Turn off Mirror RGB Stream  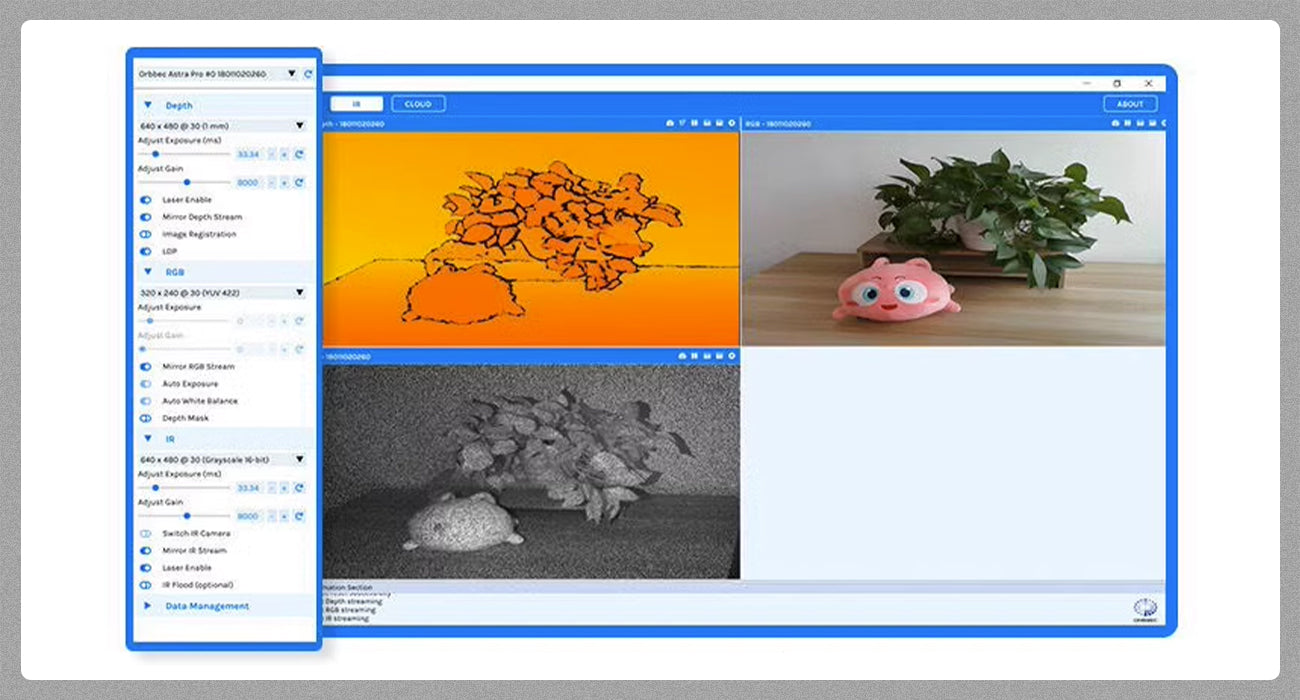[x=146, y=367]
